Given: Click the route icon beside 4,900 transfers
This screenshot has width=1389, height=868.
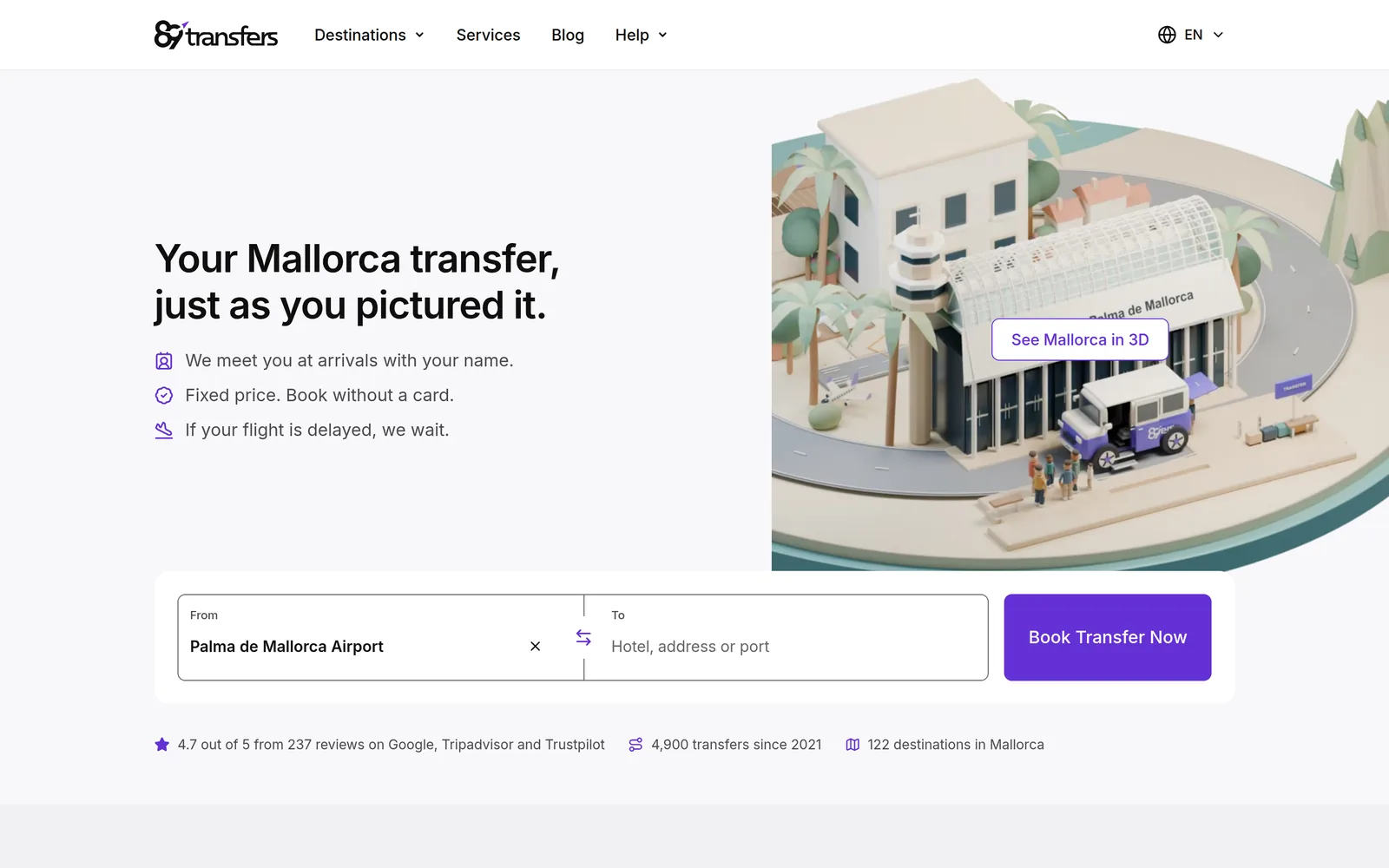Looking at the screenshot, I should 635,745.
